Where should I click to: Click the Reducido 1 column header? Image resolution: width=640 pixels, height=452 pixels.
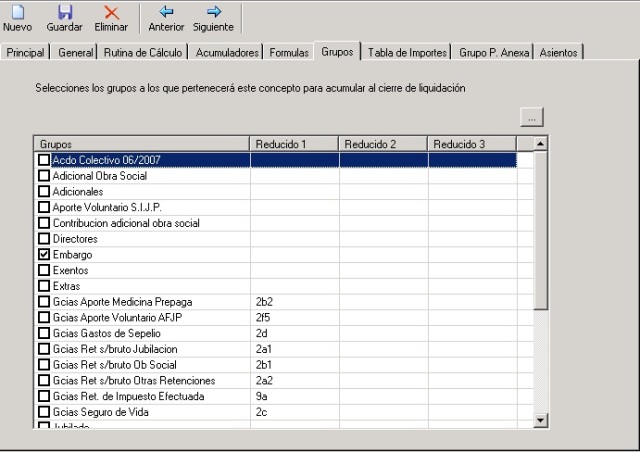click(x=294, y=144)
